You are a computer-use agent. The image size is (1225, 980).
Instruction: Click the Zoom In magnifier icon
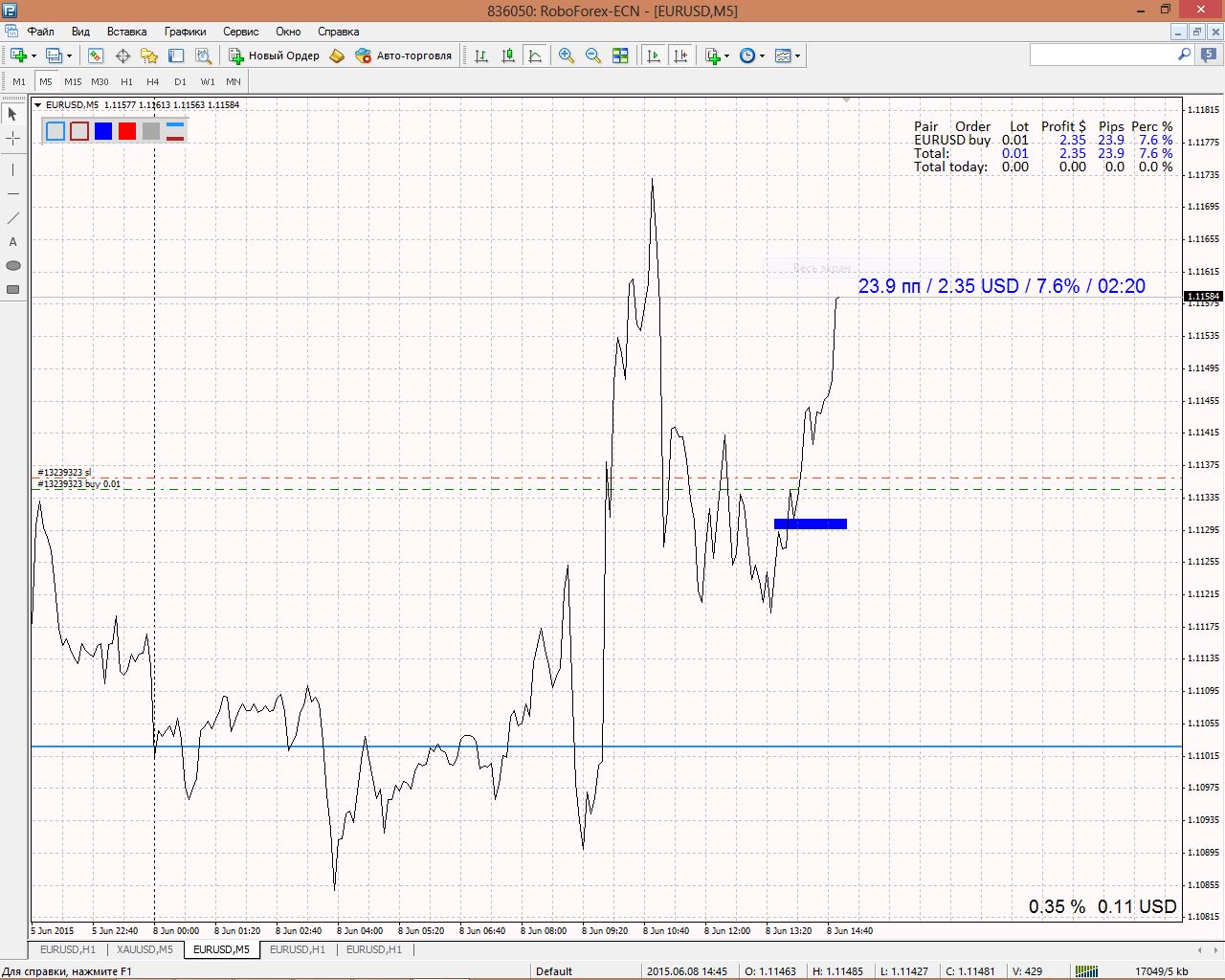pyautogui.click(x=567, y=56)
